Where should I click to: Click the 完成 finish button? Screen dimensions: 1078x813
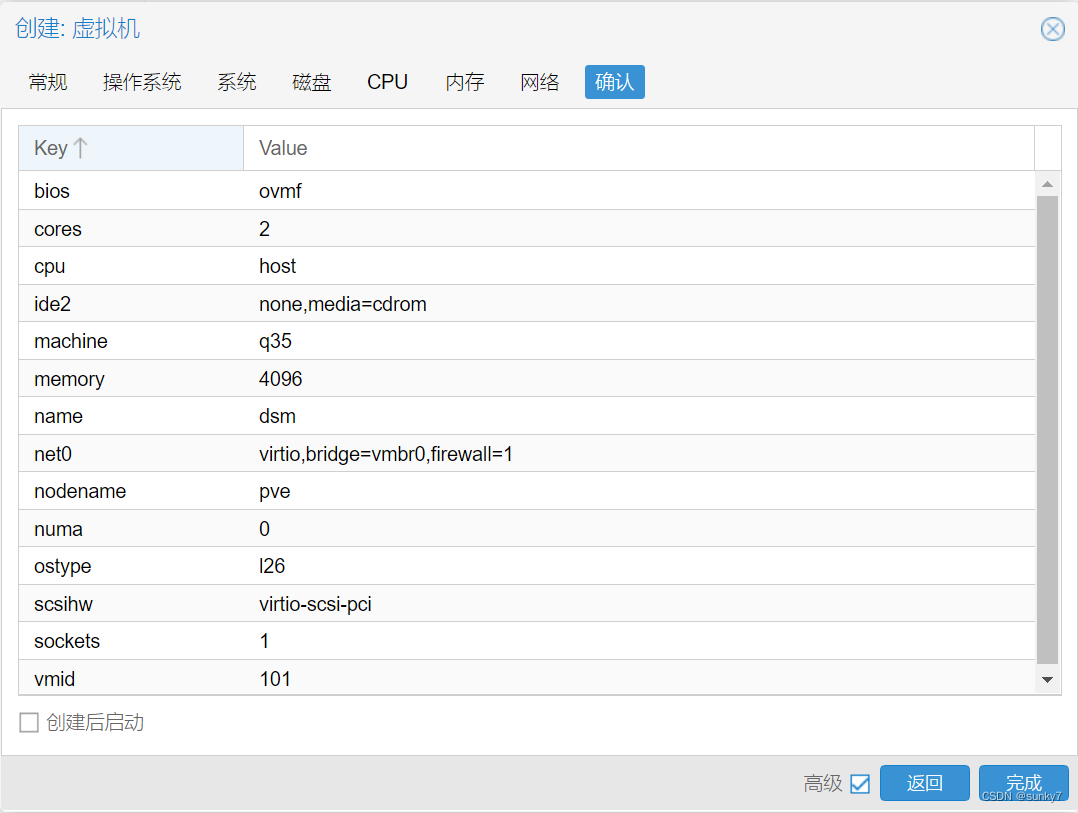1024,783
